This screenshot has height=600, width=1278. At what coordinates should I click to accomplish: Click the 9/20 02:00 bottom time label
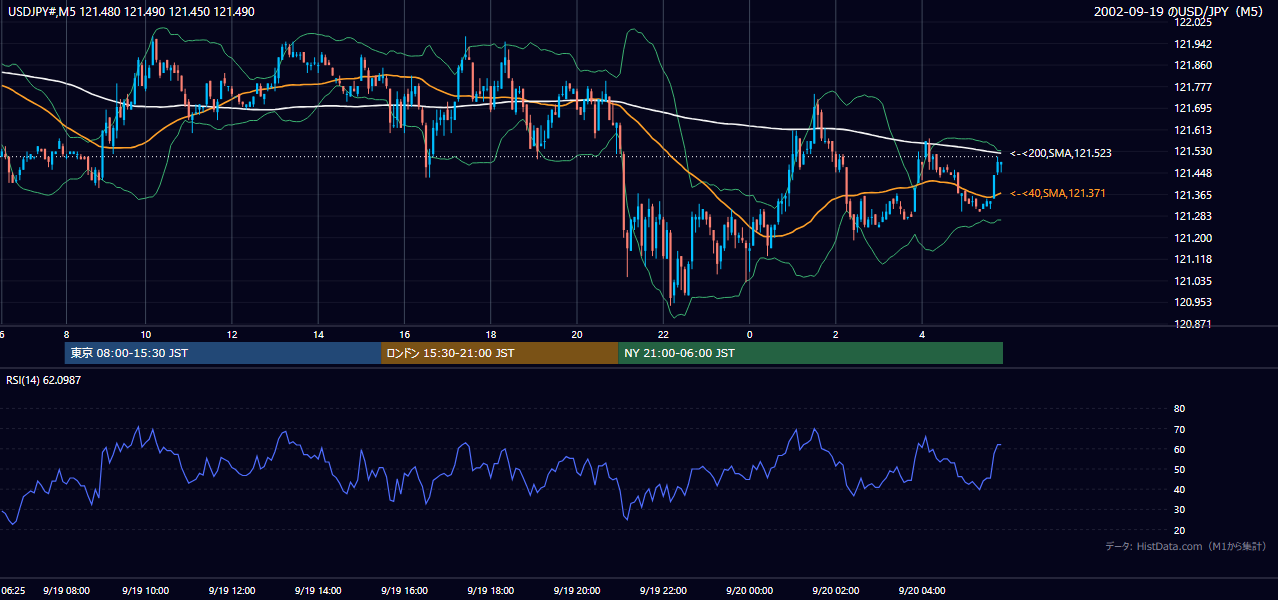point(836,591)
